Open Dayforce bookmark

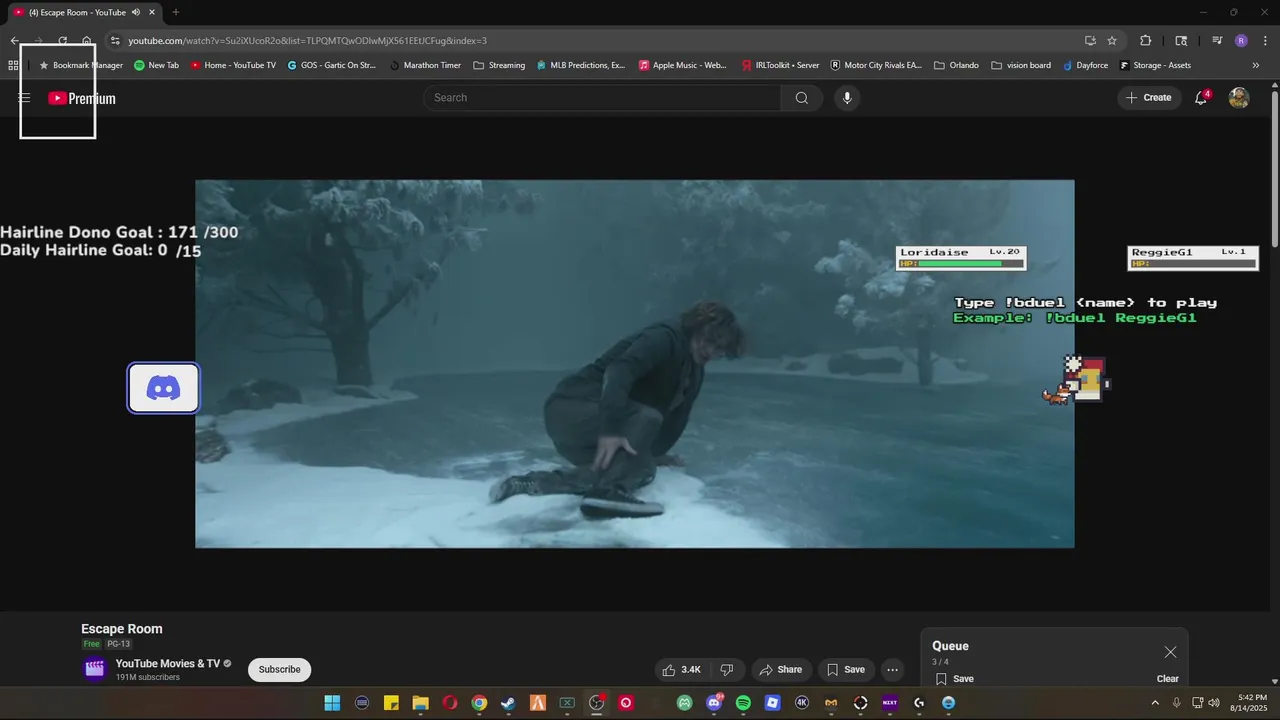pyautogui.click(x=1084, y=65)
